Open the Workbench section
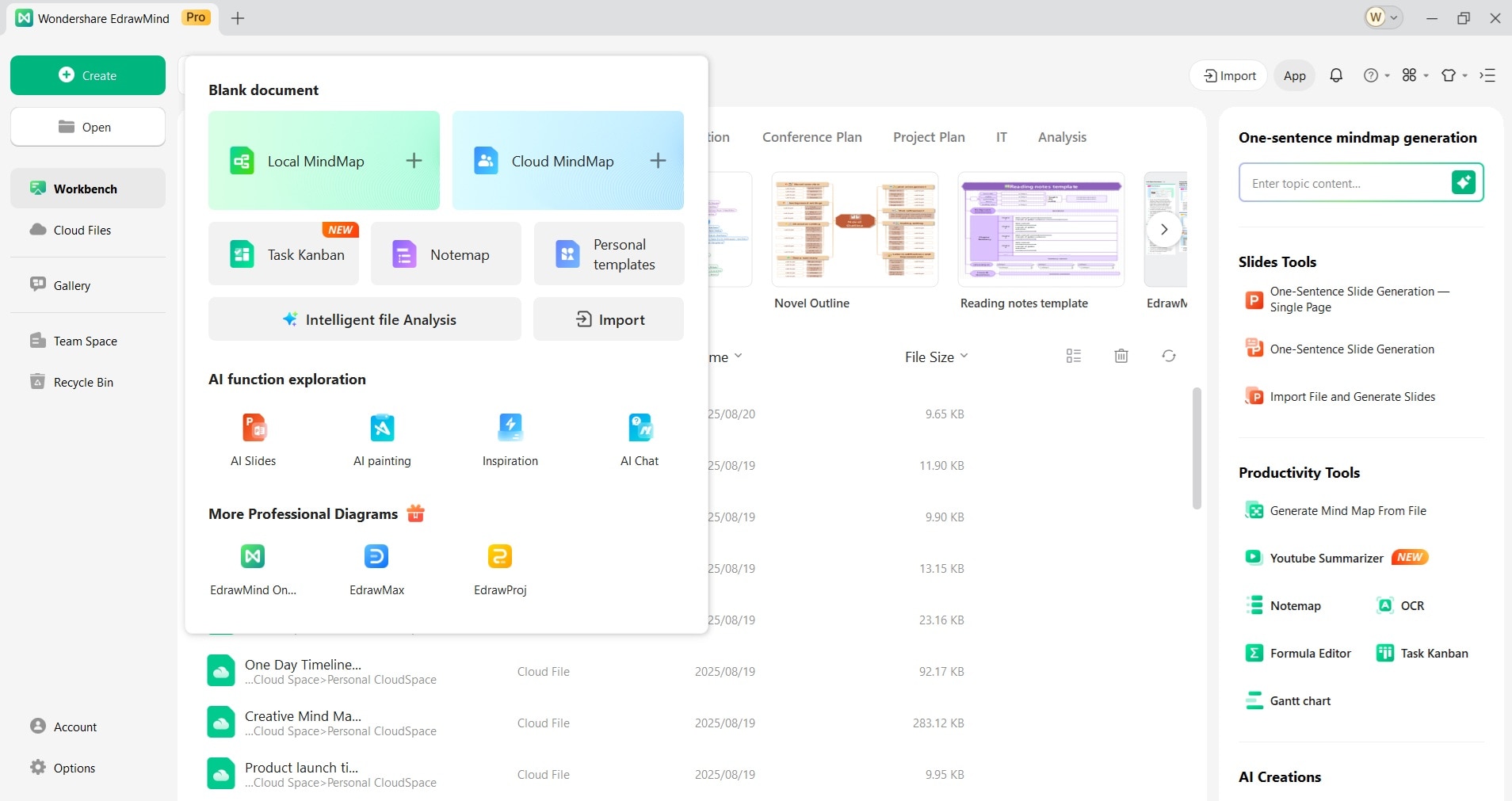This screenshot has width=1512, height=801. 88,189
